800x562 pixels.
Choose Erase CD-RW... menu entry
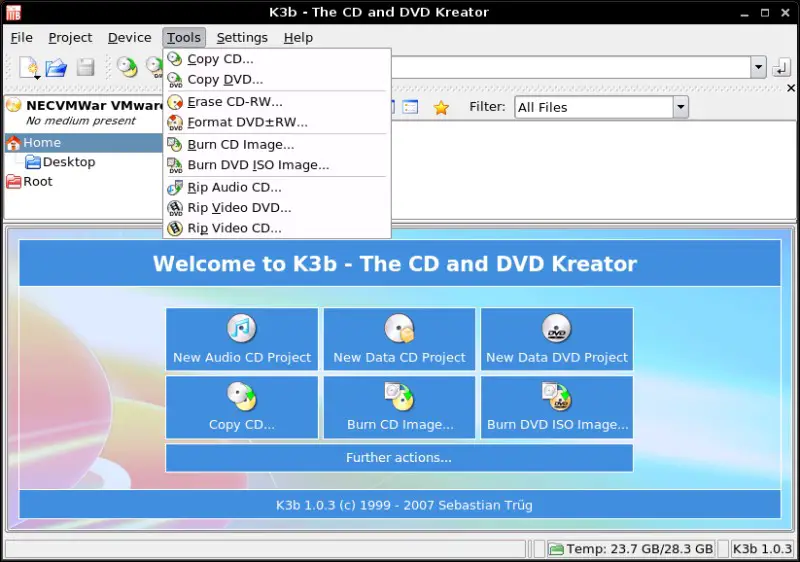[277, 102]
